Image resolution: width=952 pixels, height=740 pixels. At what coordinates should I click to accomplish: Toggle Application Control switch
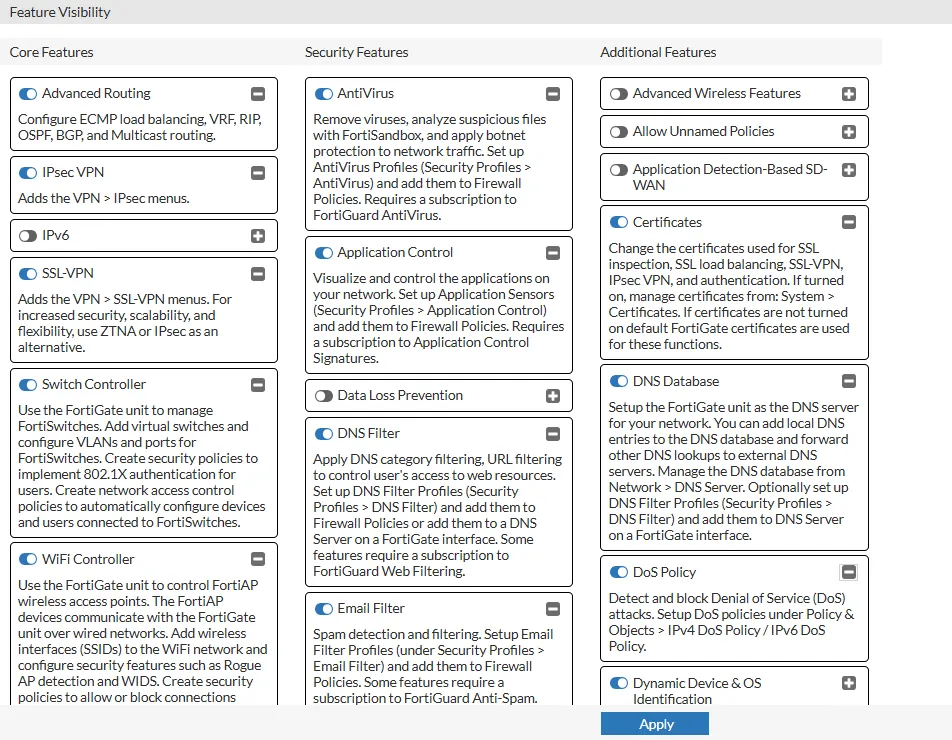324,253
